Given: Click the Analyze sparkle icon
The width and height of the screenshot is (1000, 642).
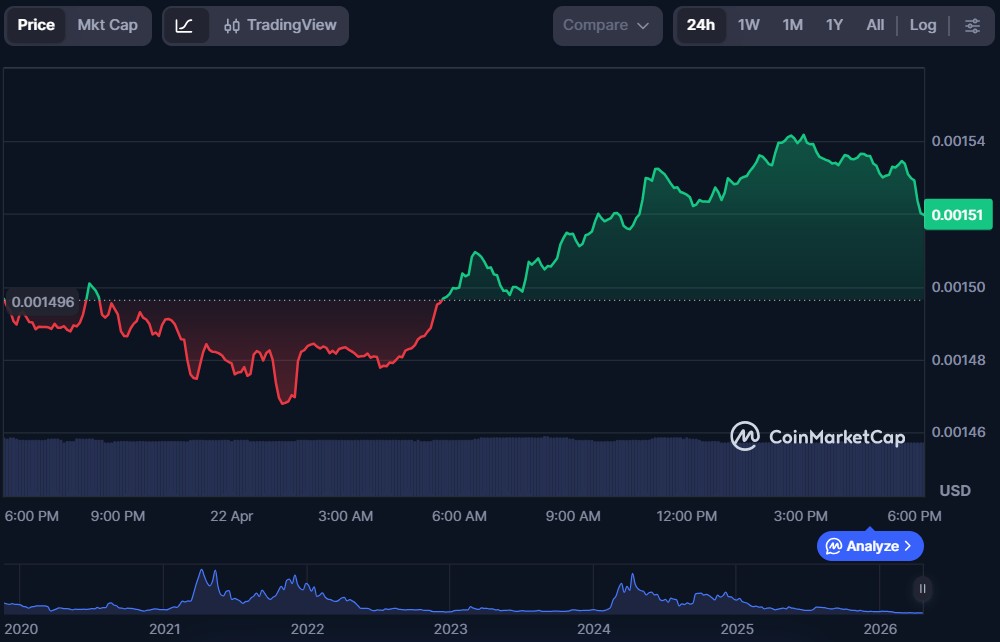Looking at the screenshot, I should point(833,546).
